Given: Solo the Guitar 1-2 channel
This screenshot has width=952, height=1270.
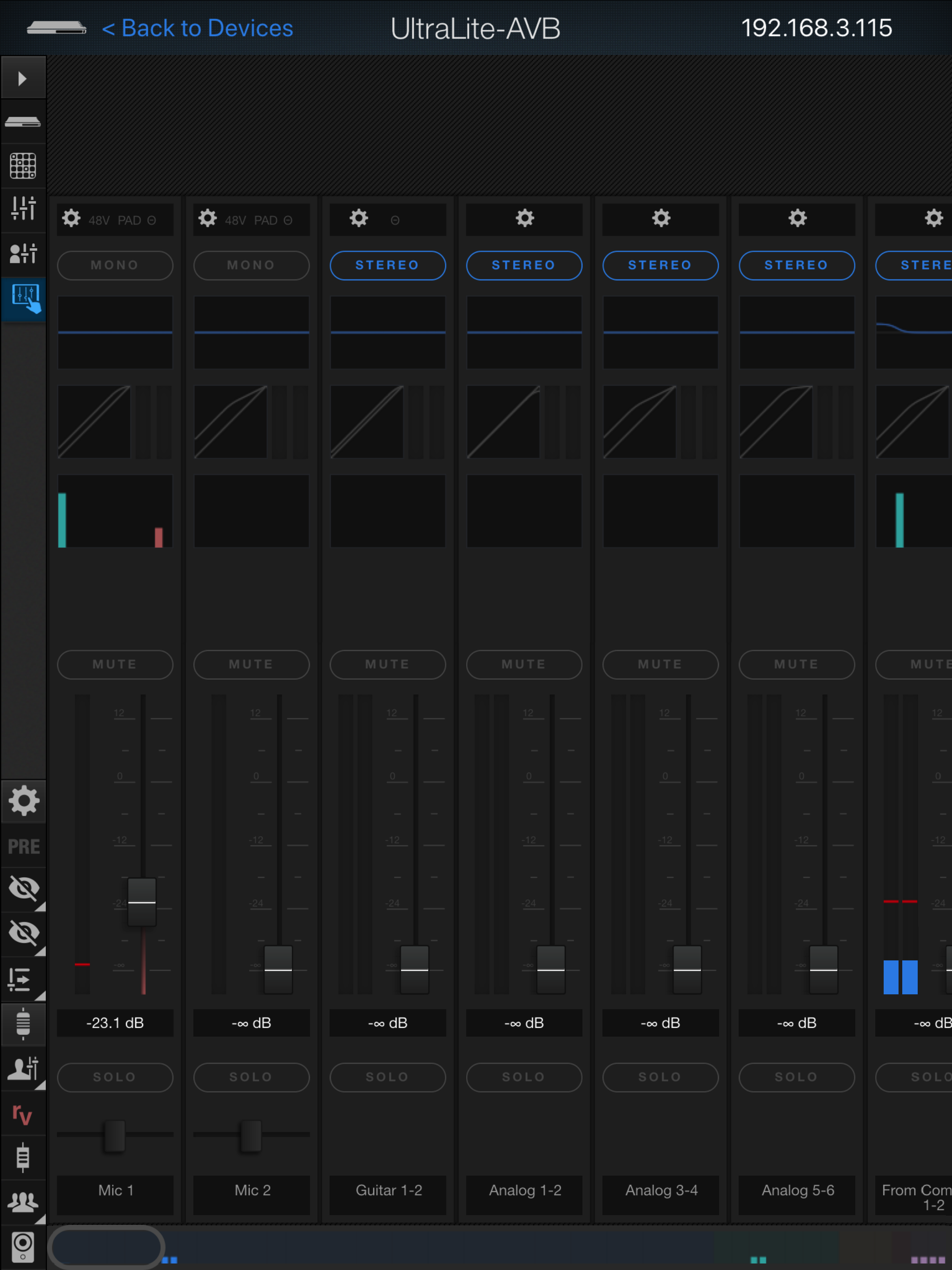Looking at the screenshot, I should pos(388,1077).
